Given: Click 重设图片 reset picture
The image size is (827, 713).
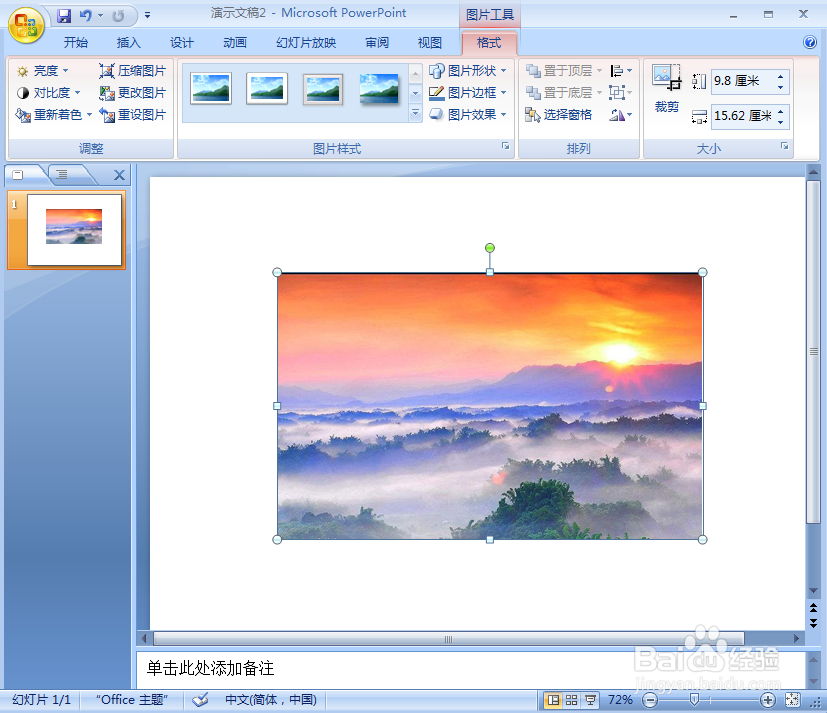Looking at the screenshot, I should click(133, 114).
